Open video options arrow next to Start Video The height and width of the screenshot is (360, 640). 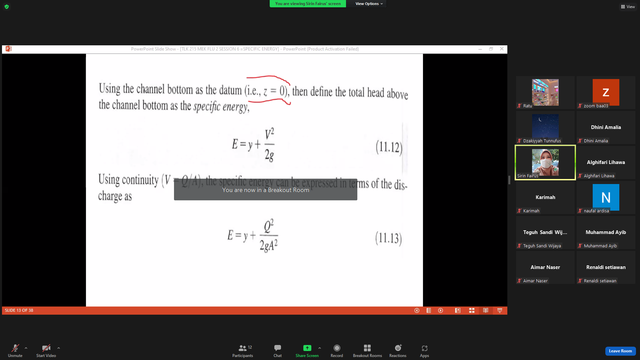coord(59,348)
